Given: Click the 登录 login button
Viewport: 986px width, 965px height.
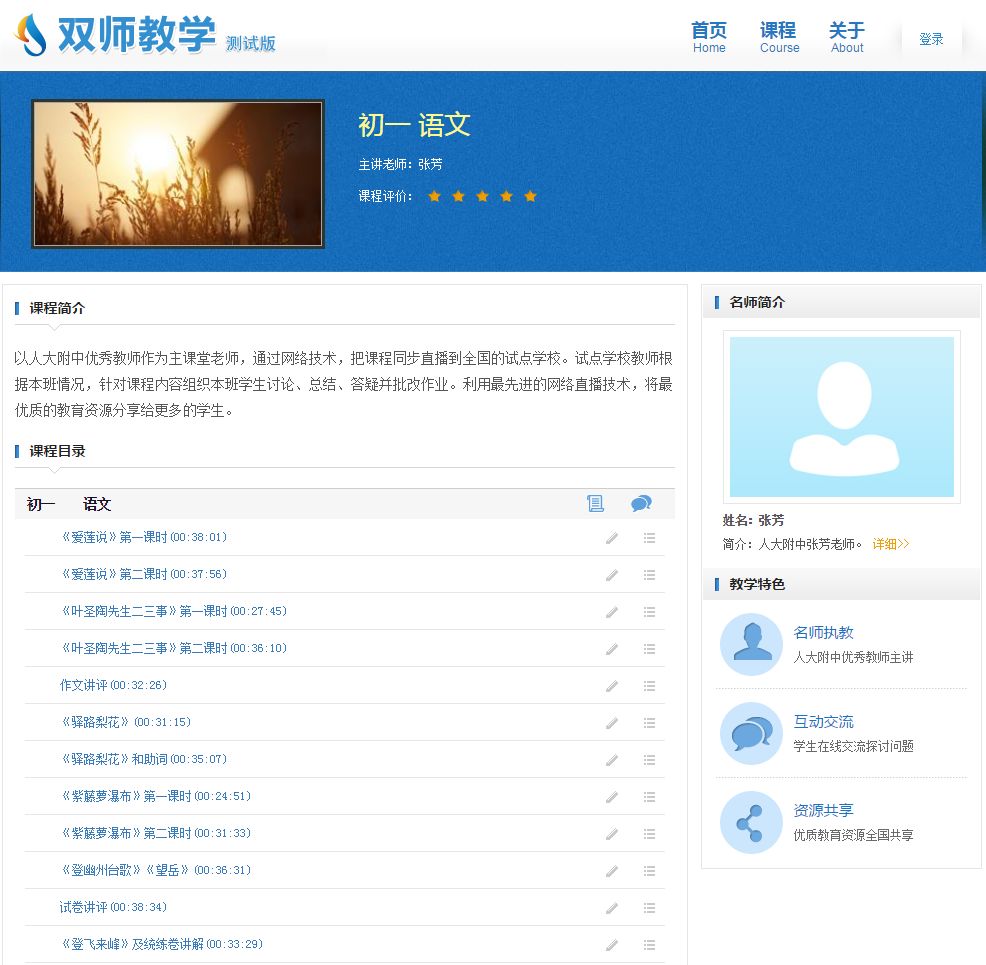Looking at the screenshot, I should [931, 39].
